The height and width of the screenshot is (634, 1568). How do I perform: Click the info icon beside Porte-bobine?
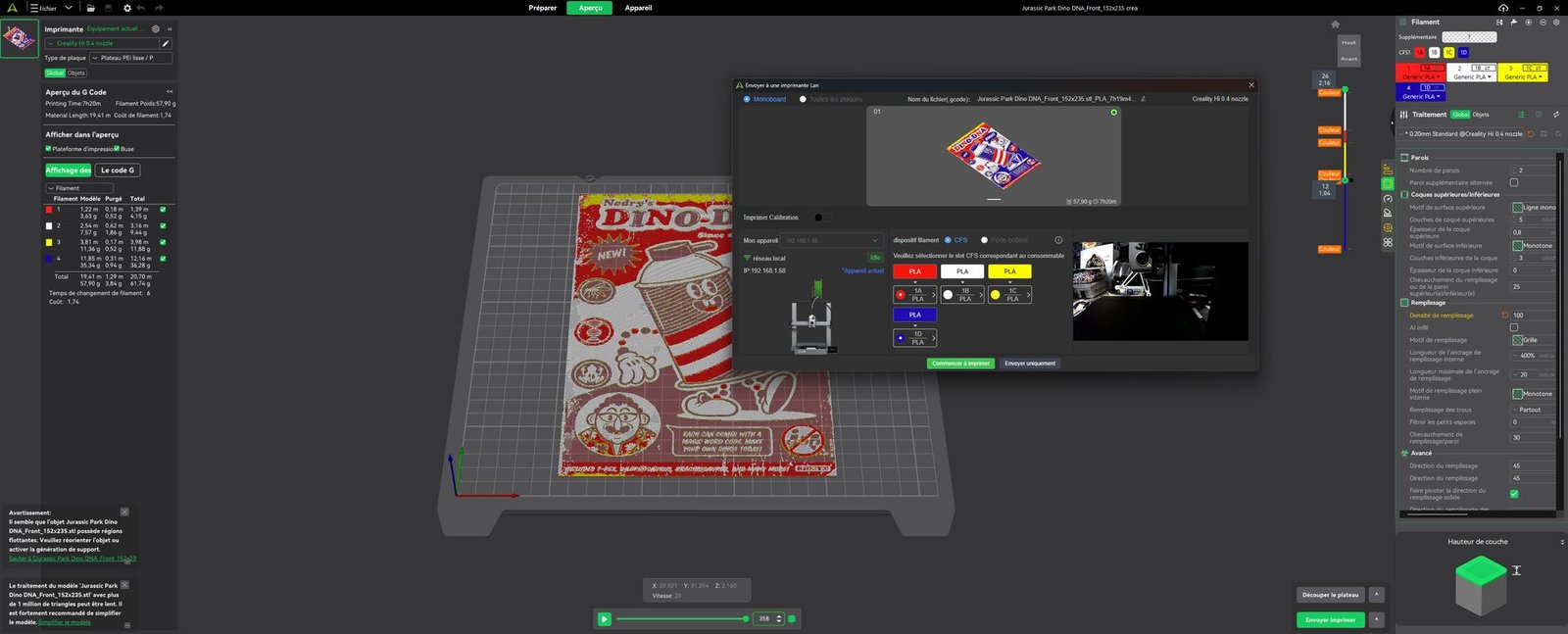(x=1058, y=240)
